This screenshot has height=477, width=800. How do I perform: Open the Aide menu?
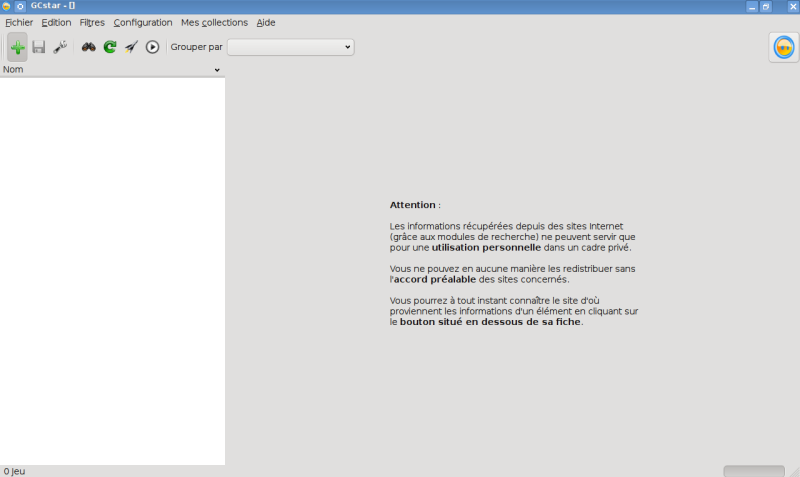(x=266, y=22)
